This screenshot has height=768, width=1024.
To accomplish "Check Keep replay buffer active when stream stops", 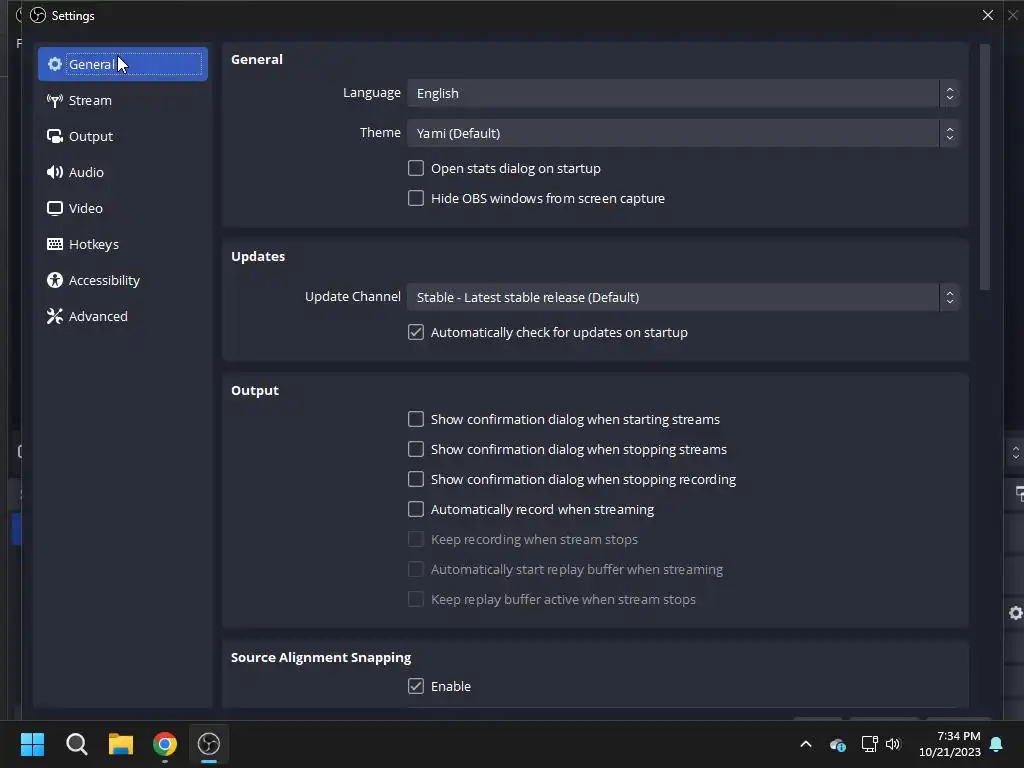I will pos(416,600).
